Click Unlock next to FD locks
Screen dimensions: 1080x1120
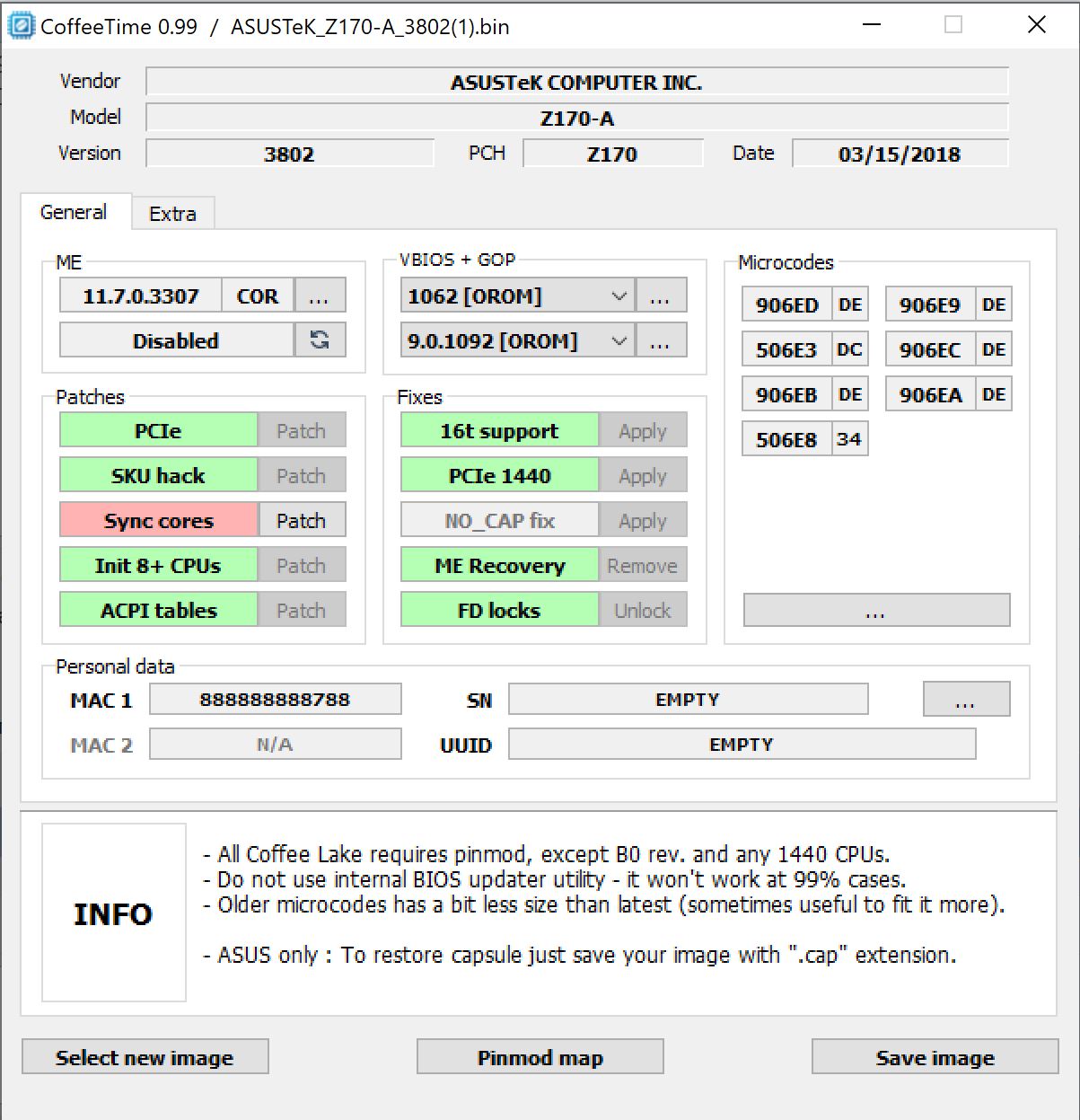(x=643, y=611)
